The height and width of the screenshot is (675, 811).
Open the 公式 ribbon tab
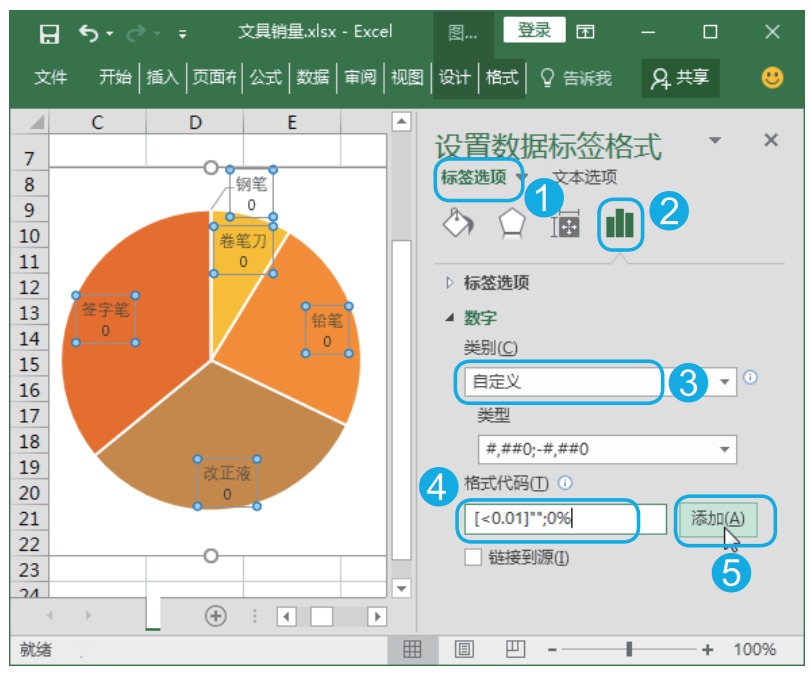coord(266,78)
